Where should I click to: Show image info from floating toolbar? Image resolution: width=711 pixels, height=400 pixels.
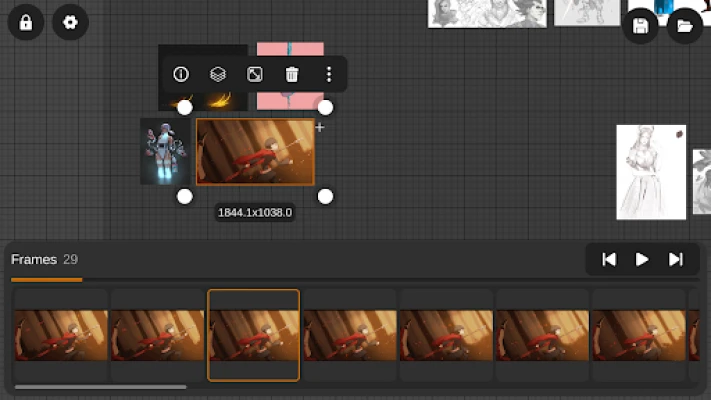tap(181, 74)
